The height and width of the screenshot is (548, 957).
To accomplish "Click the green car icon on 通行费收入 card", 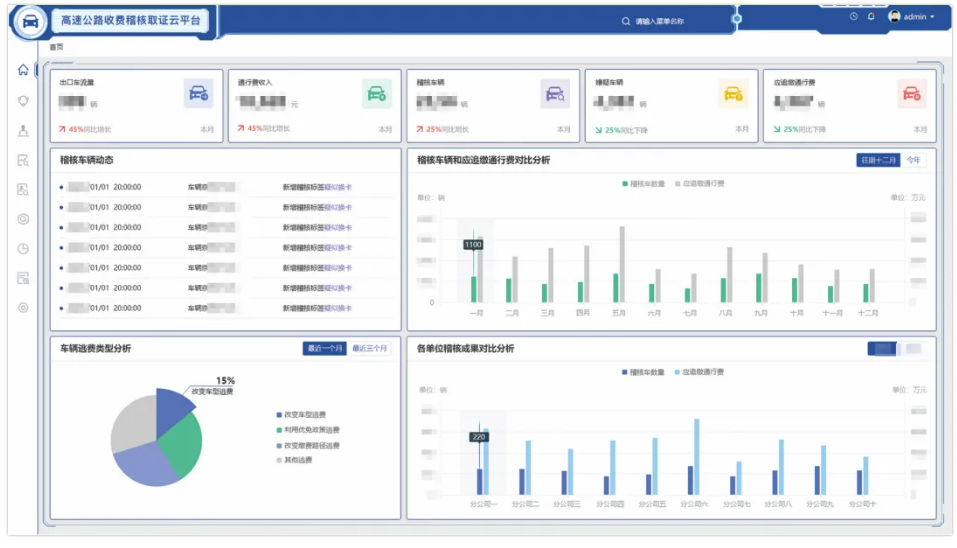I will point(376,94).
